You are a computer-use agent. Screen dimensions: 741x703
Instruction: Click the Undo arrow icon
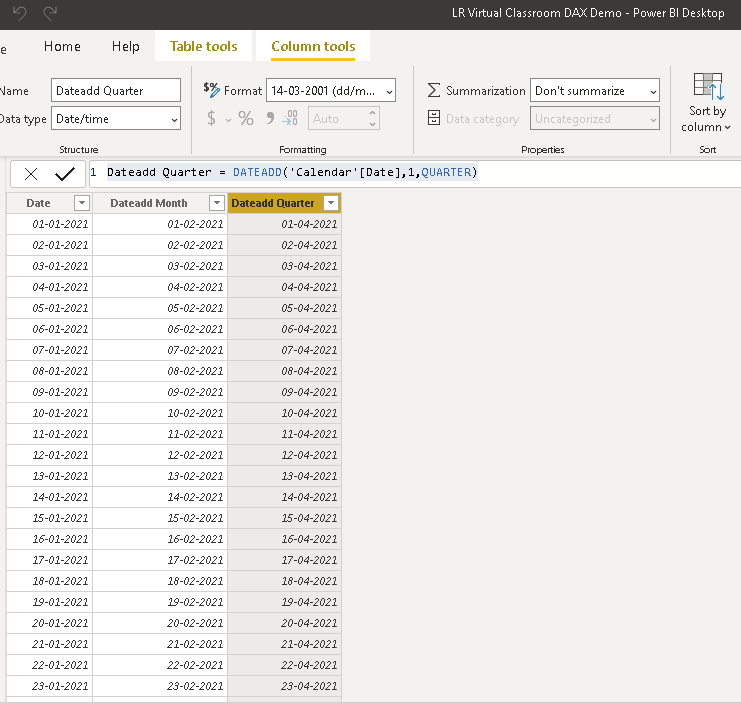19,13
